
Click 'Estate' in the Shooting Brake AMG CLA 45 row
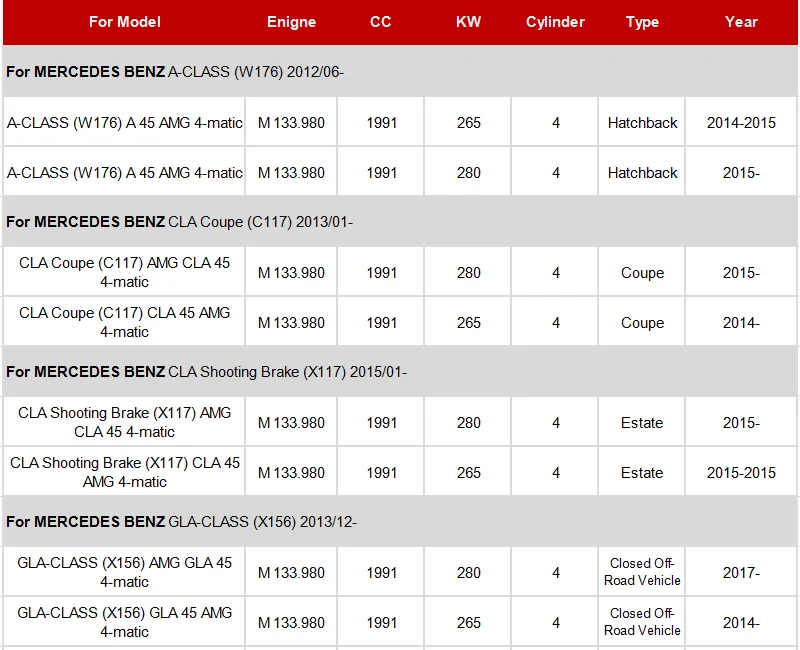[x=642, y=422]
